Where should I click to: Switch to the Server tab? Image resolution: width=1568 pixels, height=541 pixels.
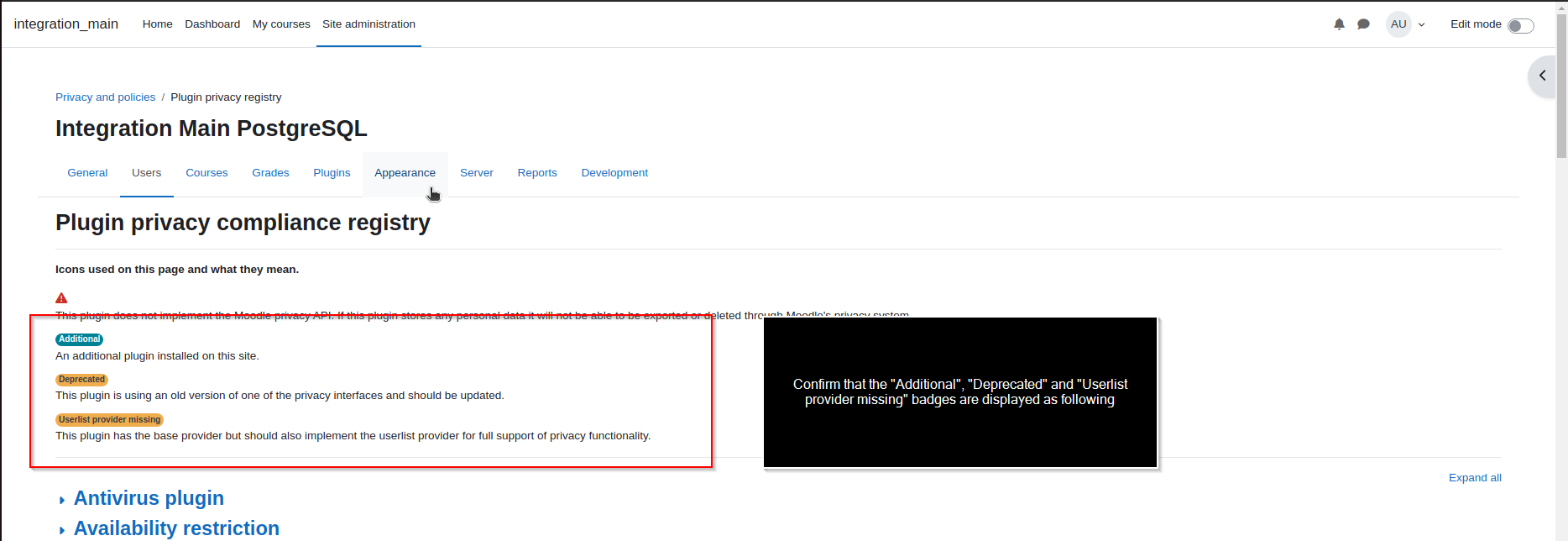[476, 173]
